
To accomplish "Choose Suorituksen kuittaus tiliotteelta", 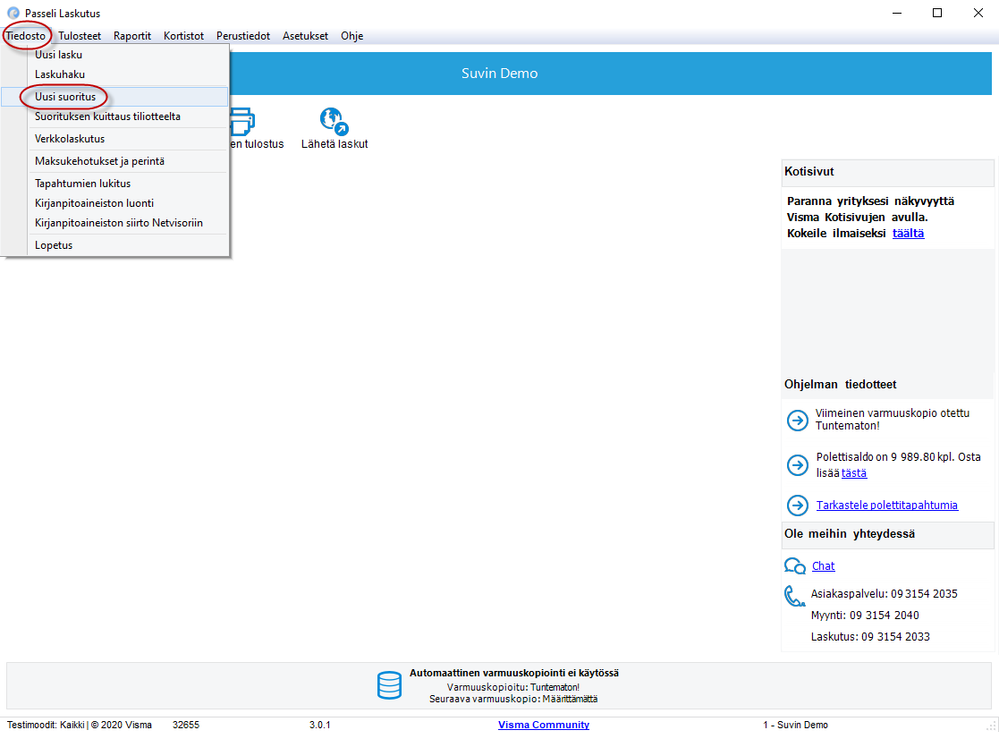I will coord(115,117).
